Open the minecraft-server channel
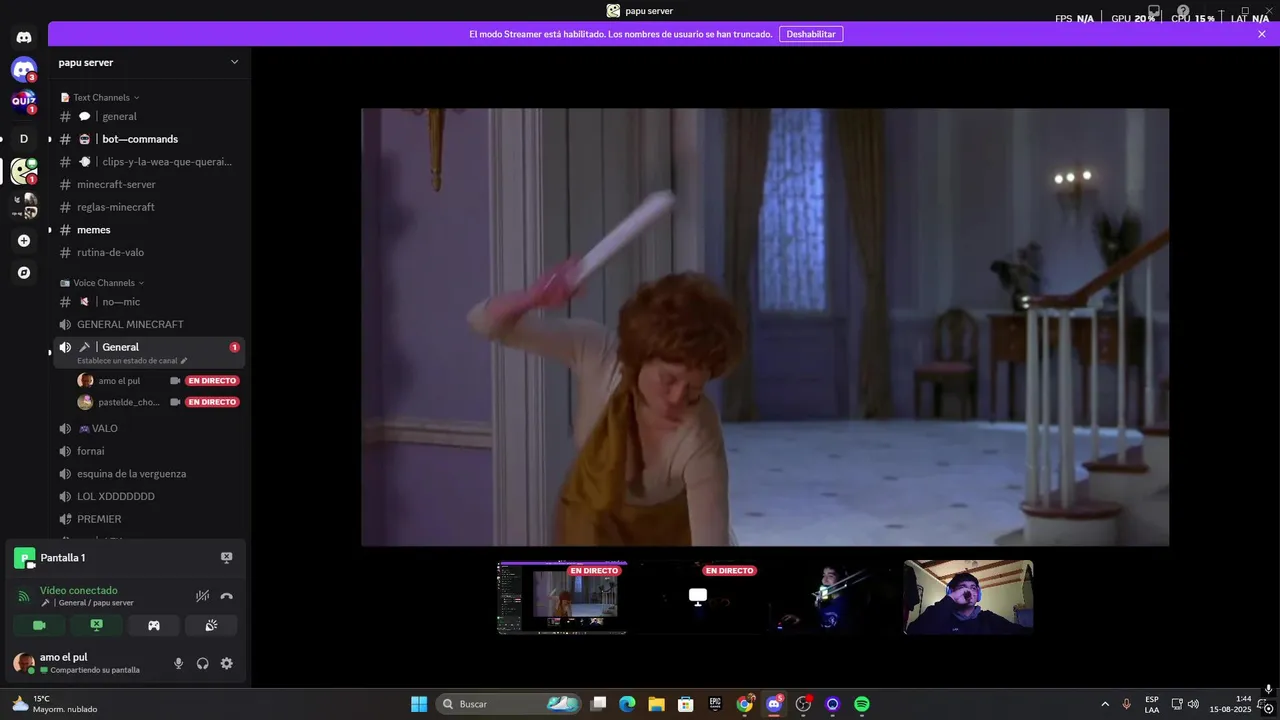The image size is (1280, 720). tap(149, 184)
